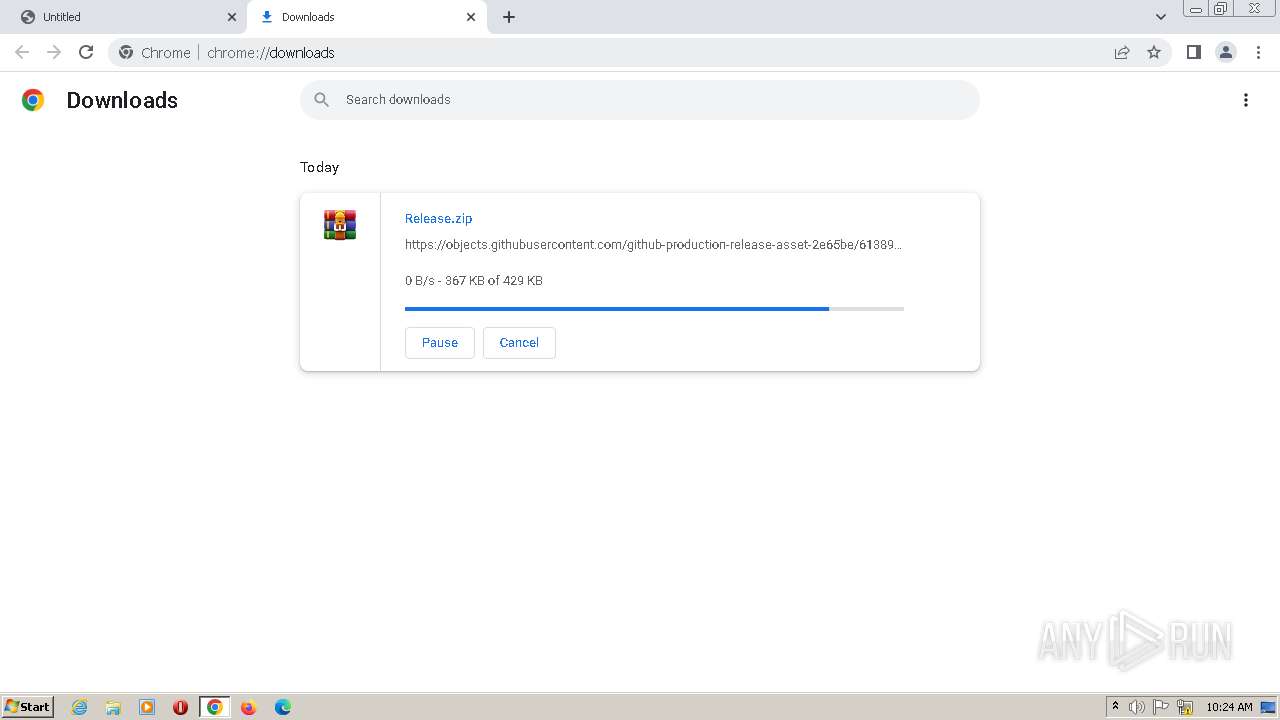Click the Release.zip WinRAR file icon
The height and width of the screenshot is (720, 1280).
coord(340,225)
